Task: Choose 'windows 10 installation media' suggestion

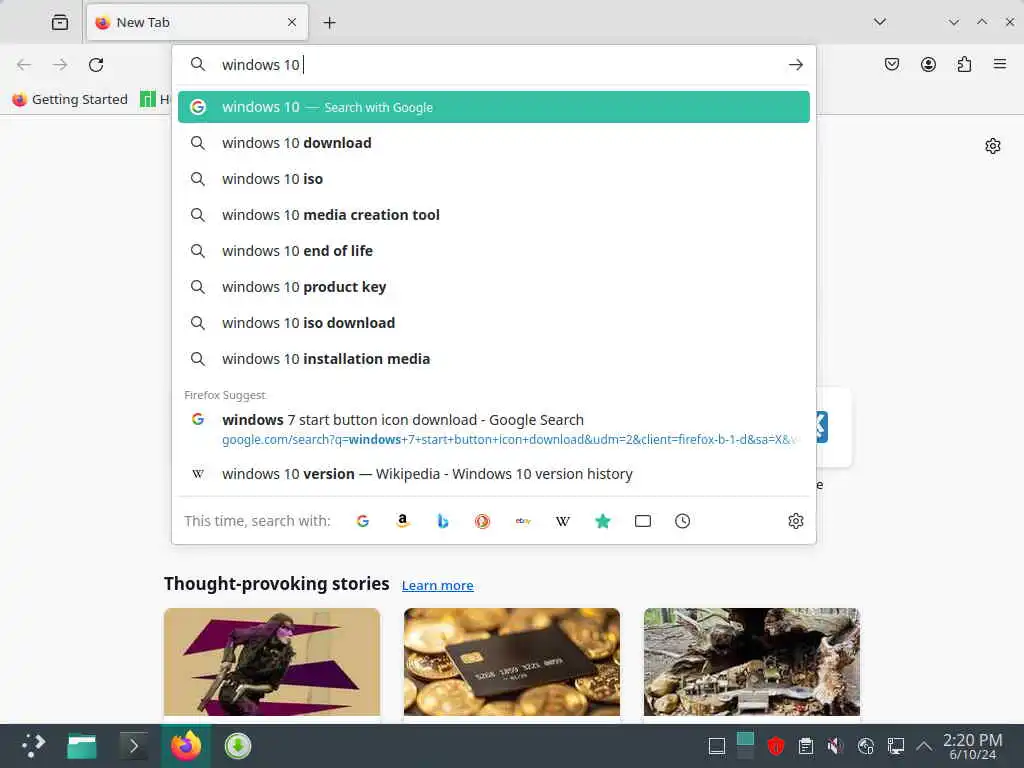Action: (x=494, y=359)
